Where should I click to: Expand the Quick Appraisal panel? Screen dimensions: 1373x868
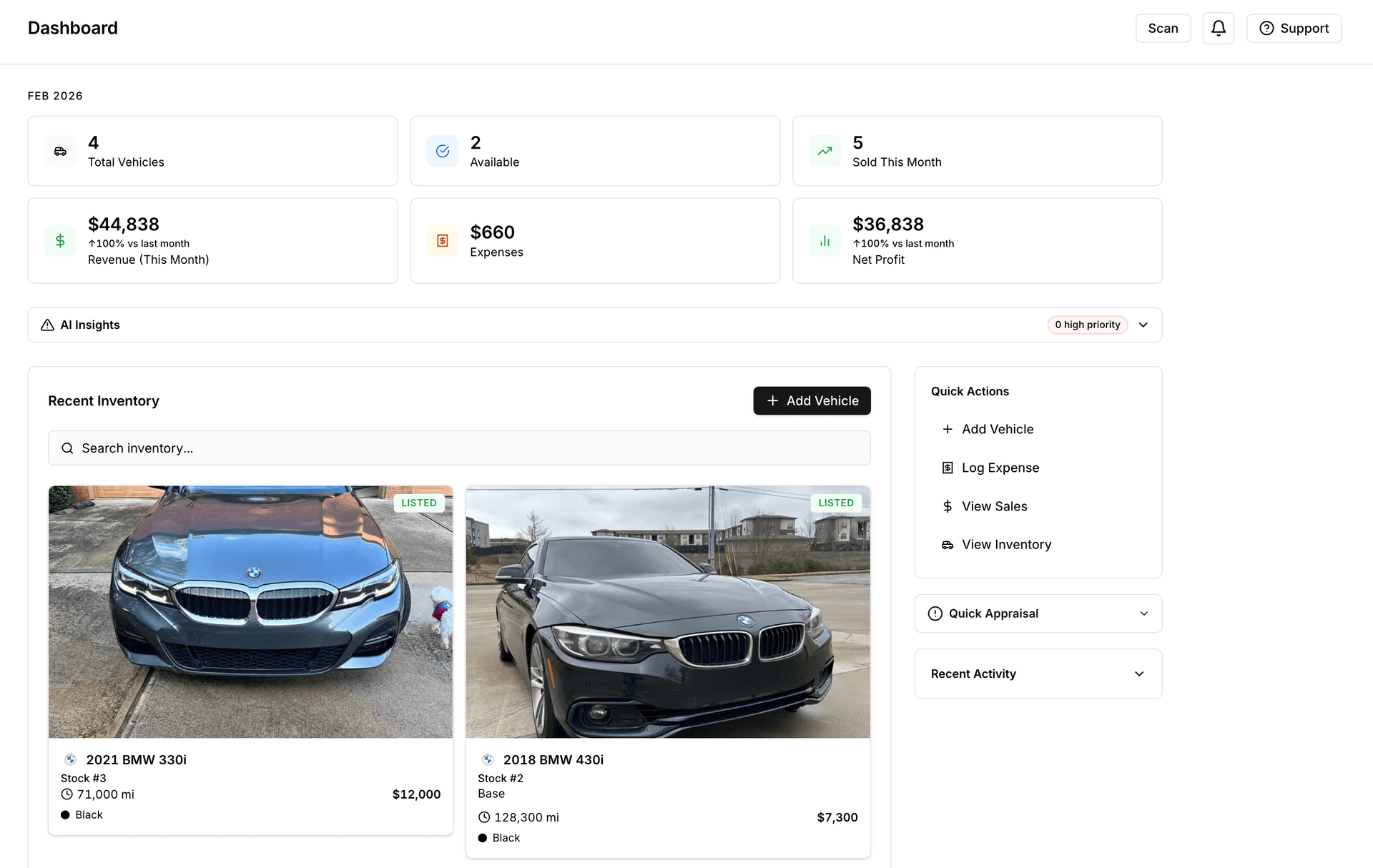coord(1144,613)
